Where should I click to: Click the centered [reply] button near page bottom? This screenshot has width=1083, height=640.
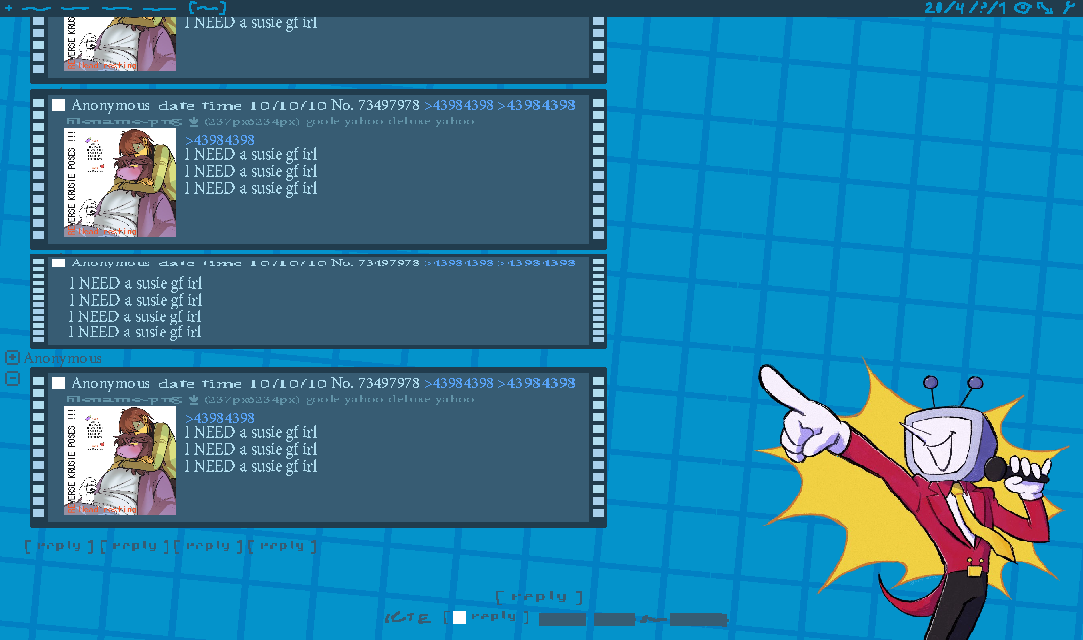coord(539,597)
